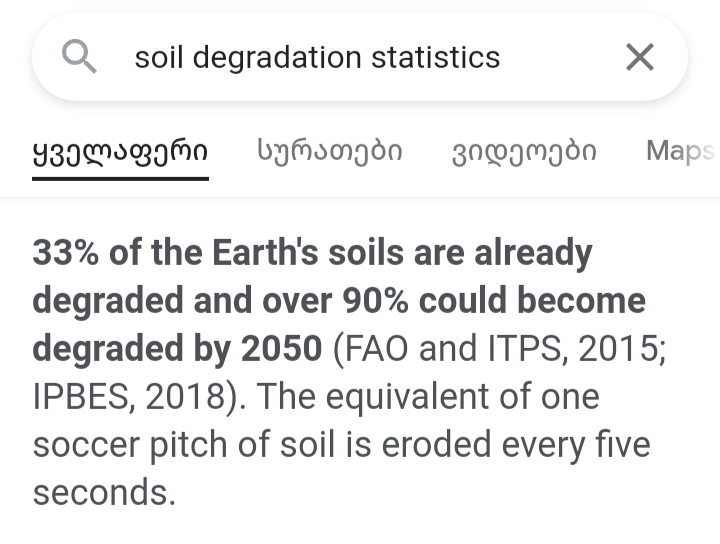Image resolution: width=720 pixels, height=544 pixels.
Task: Place cursor on 'degradation' in the query
Action: click(276, 57)
